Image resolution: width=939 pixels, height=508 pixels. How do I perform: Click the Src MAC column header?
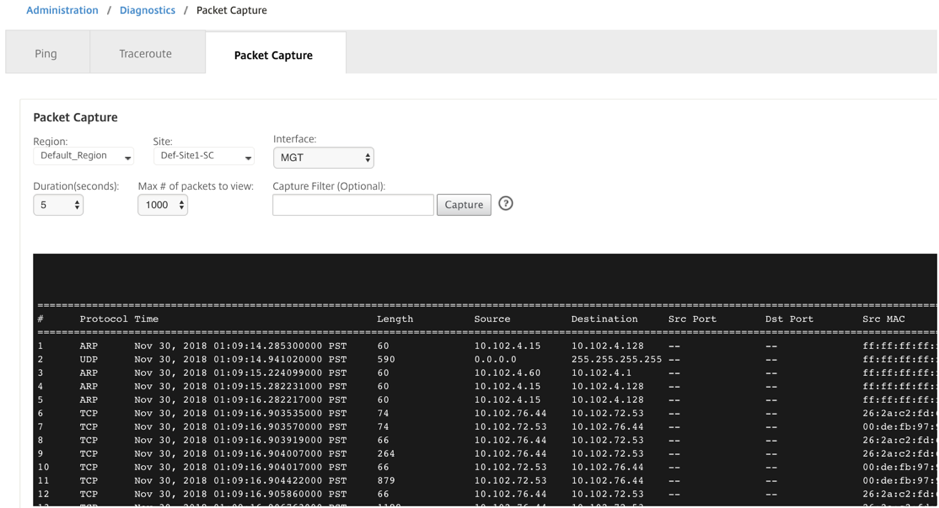coord(883,319)
